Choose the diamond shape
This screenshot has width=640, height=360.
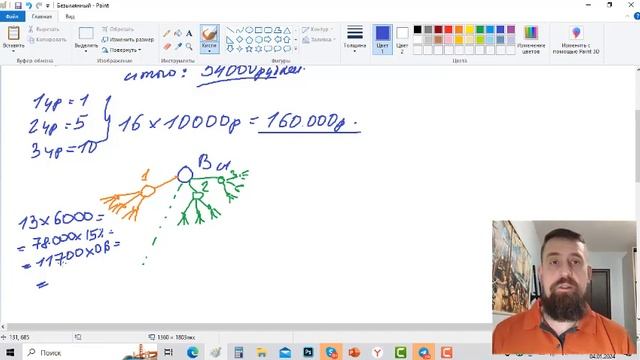point(240,40)
